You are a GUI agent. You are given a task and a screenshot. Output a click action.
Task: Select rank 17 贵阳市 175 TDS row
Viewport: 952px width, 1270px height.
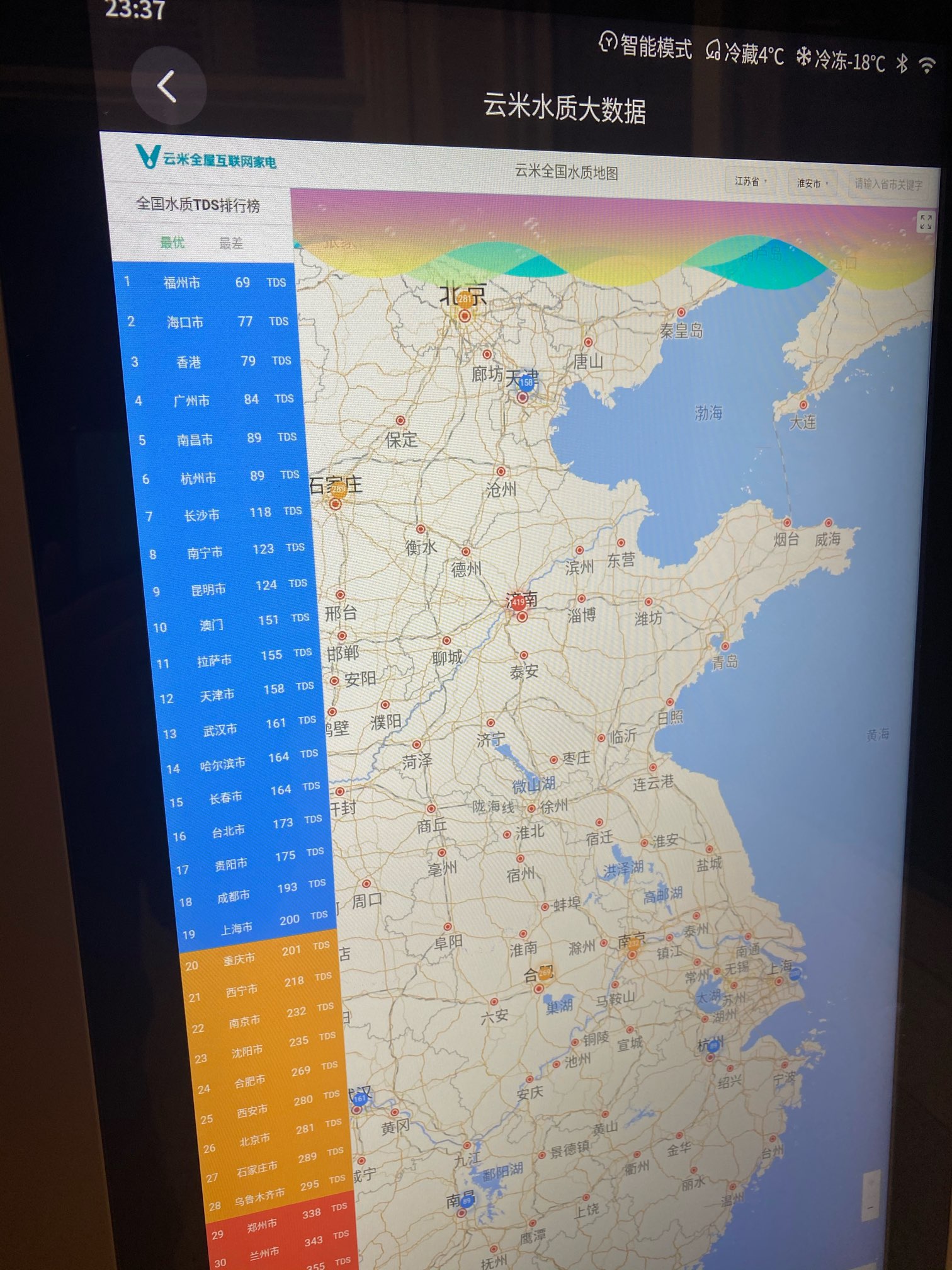252,861
